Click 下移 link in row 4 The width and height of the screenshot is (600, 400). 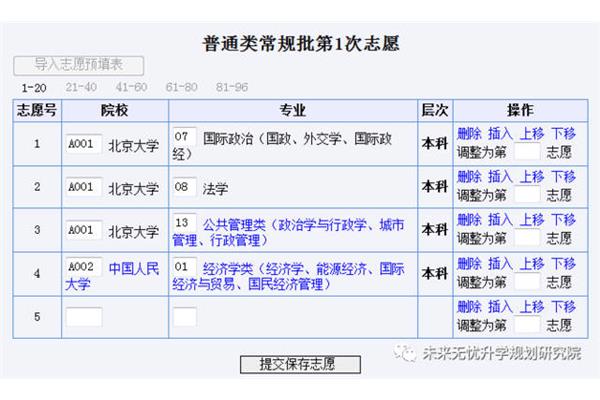(x=563, y=263)
